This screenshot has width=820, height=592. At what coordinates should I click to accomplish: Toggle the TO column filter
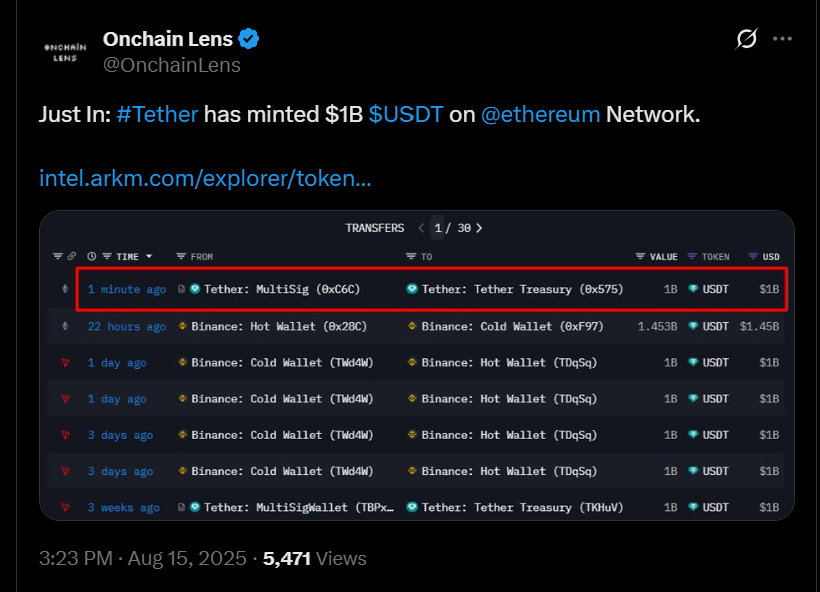(x=411, y=256)
